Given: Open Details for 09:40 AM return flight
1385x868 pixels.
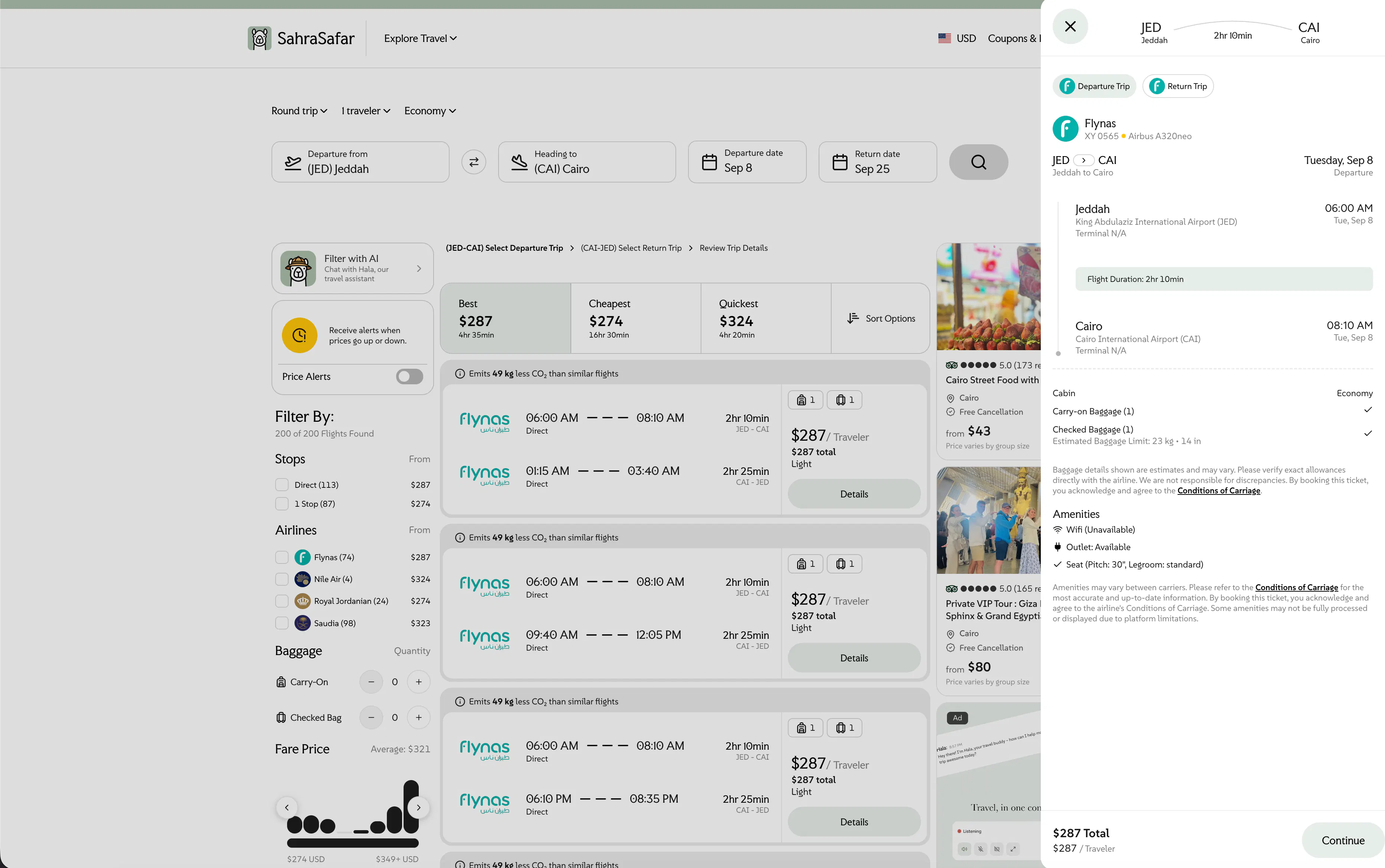Looking at the screenshot, I should (x=853, y=658).
